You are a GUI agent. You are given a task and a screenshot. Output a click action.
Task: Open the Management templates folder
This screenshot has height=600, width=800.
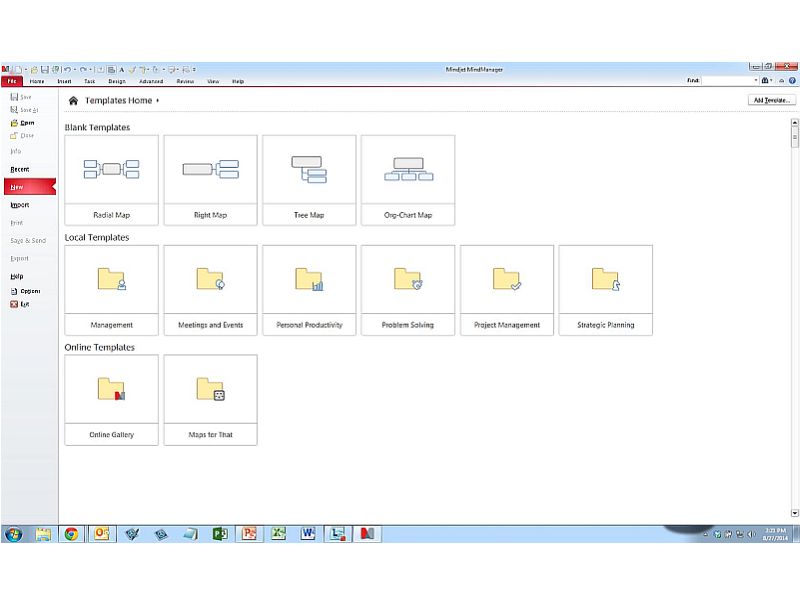(111, 290)
